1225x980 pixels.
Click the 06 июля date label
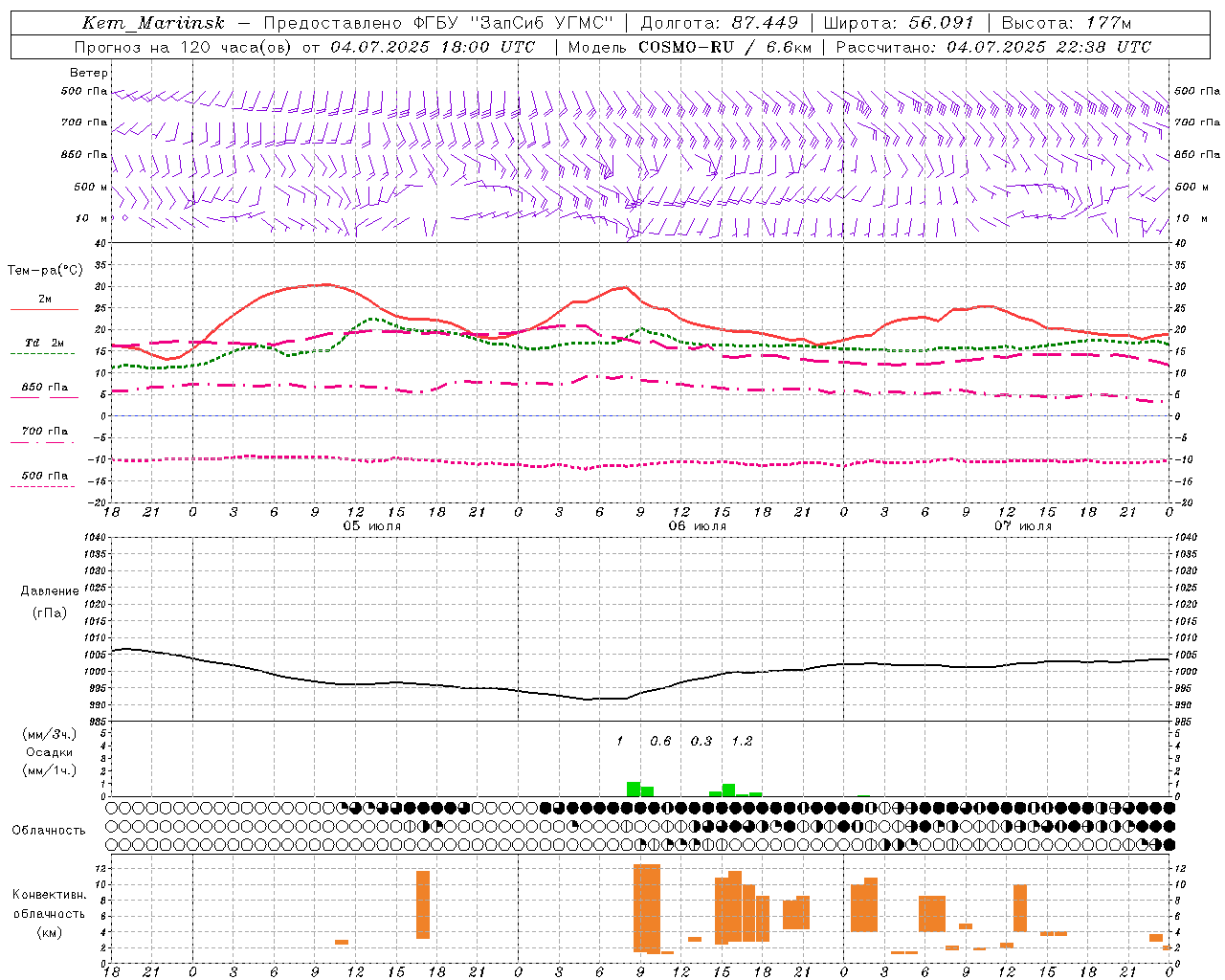click(x=698, y=526)
